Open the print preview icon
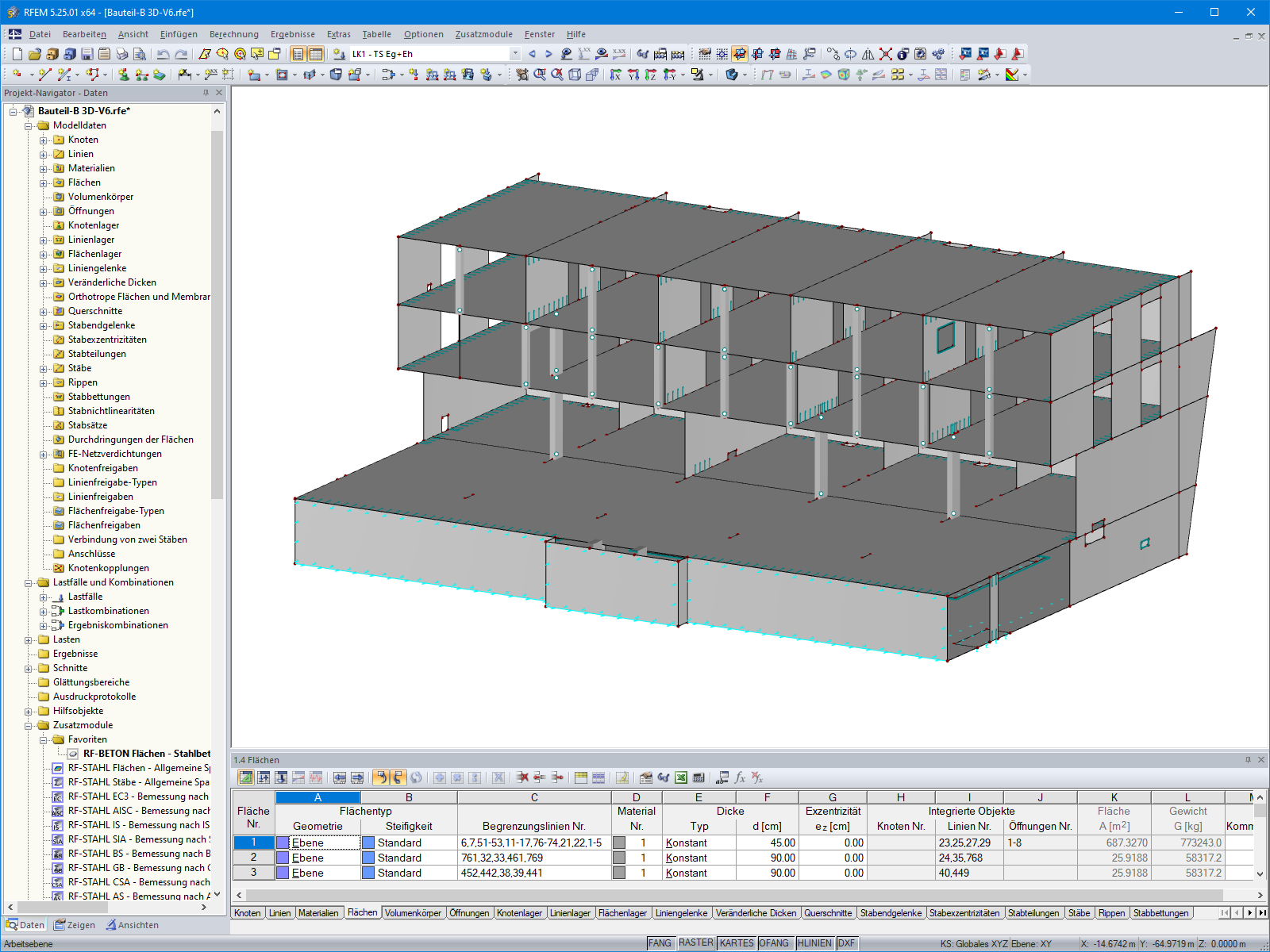 click(137, 55)
